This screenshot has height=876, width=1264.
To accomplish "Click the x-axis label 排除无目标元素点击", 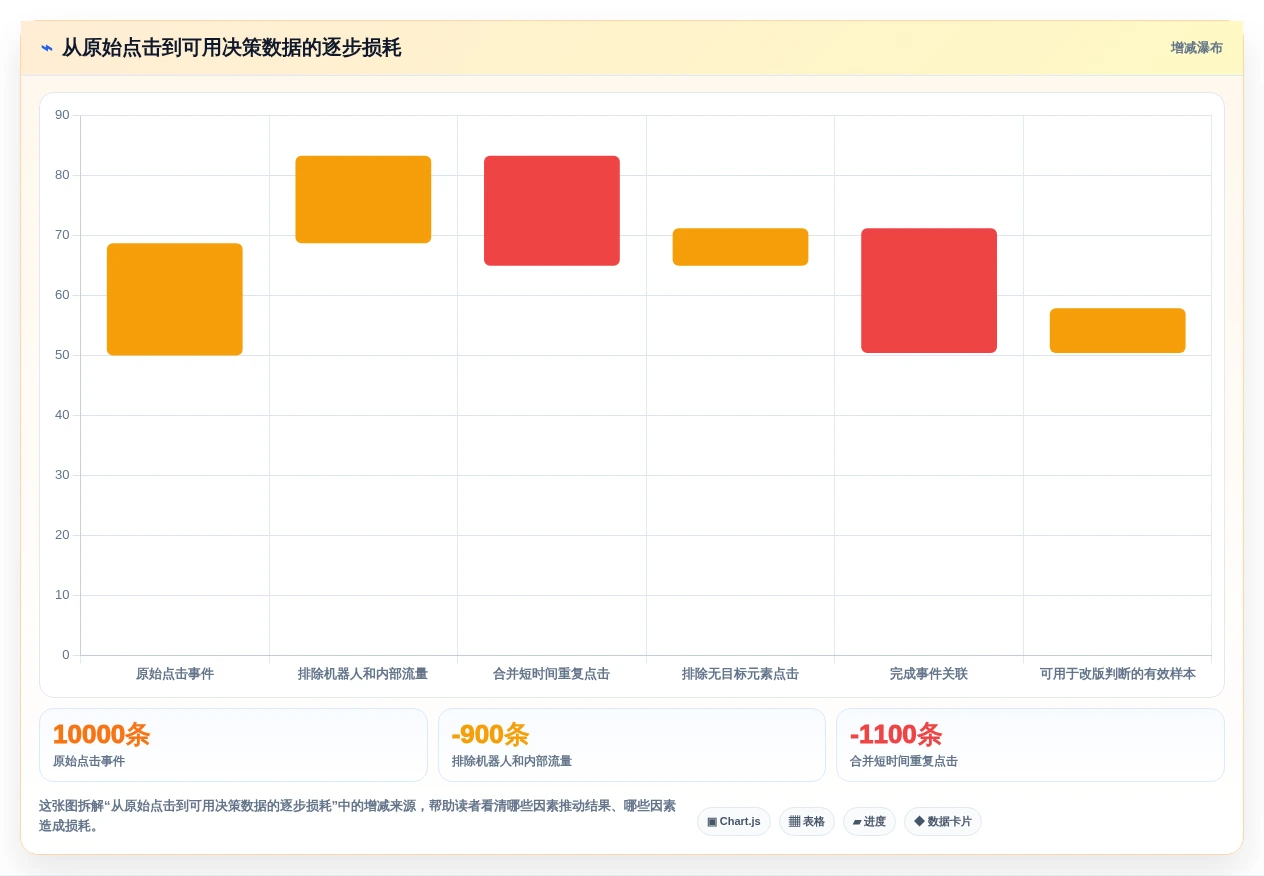I will pyautogui.click(x=740, y=674).
